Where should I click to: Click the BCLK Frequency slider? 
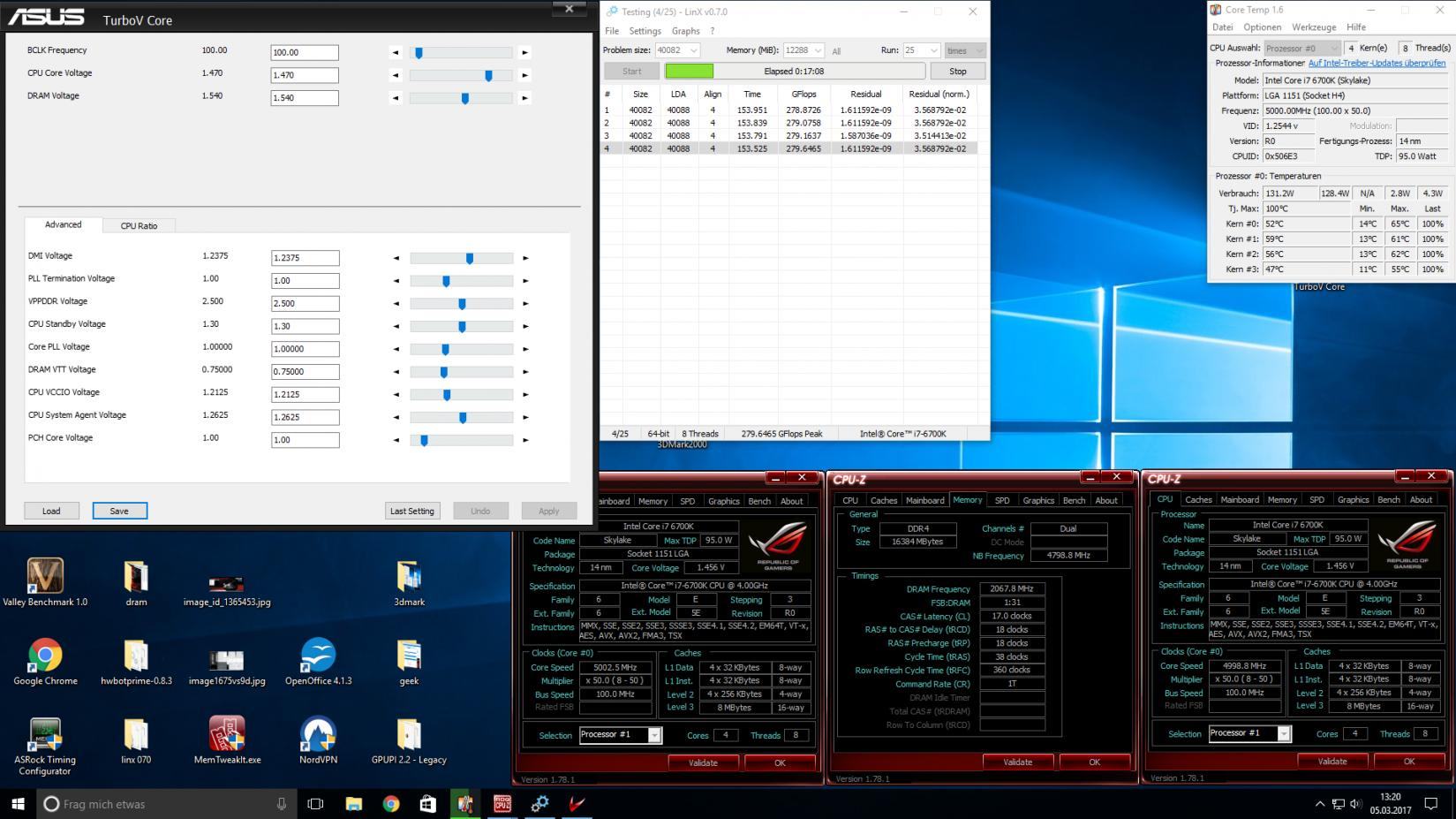click(460, 52)
